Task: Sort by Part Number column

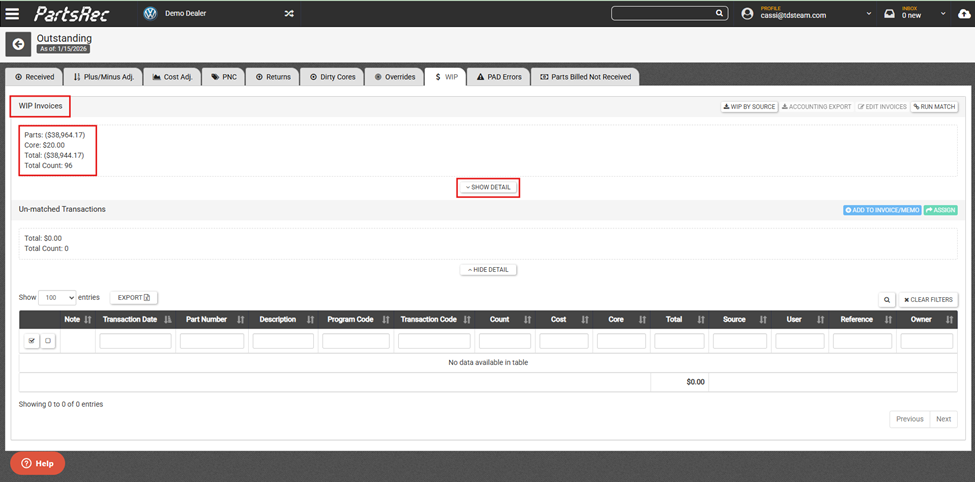Action: point(241,320)
